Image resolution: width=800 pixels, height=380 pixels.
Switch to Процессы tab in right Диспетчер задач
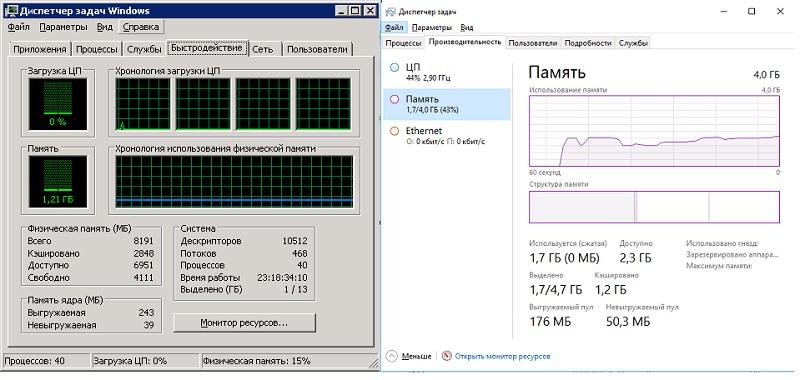click(404, 43)
